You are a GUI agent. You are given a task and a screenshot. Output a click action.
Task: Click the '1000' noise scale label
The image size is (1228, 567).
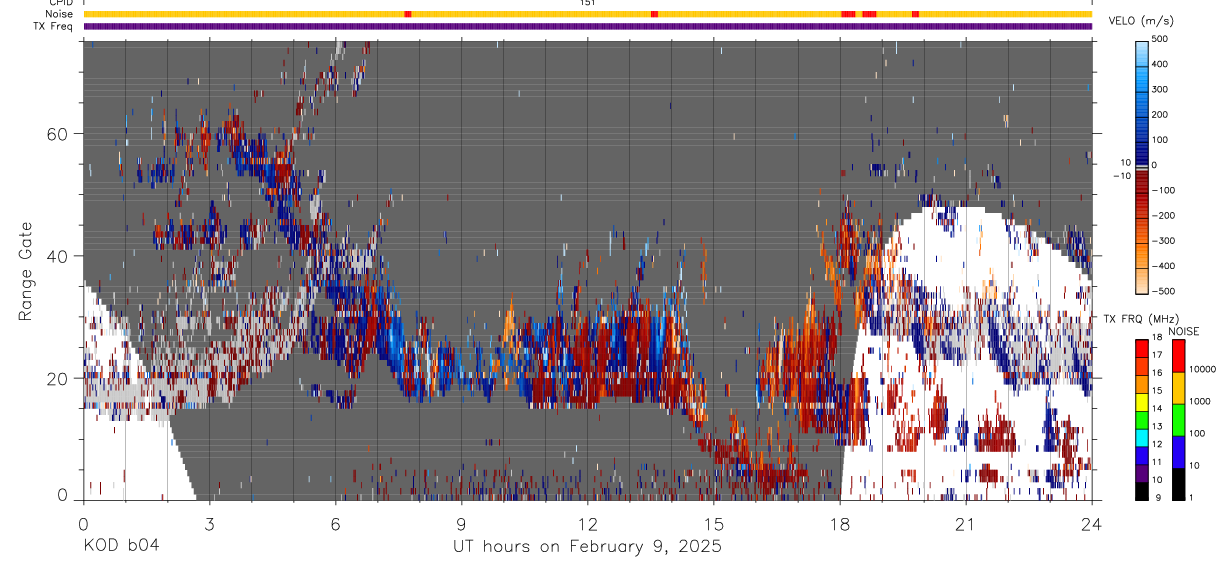(1202, 401)
